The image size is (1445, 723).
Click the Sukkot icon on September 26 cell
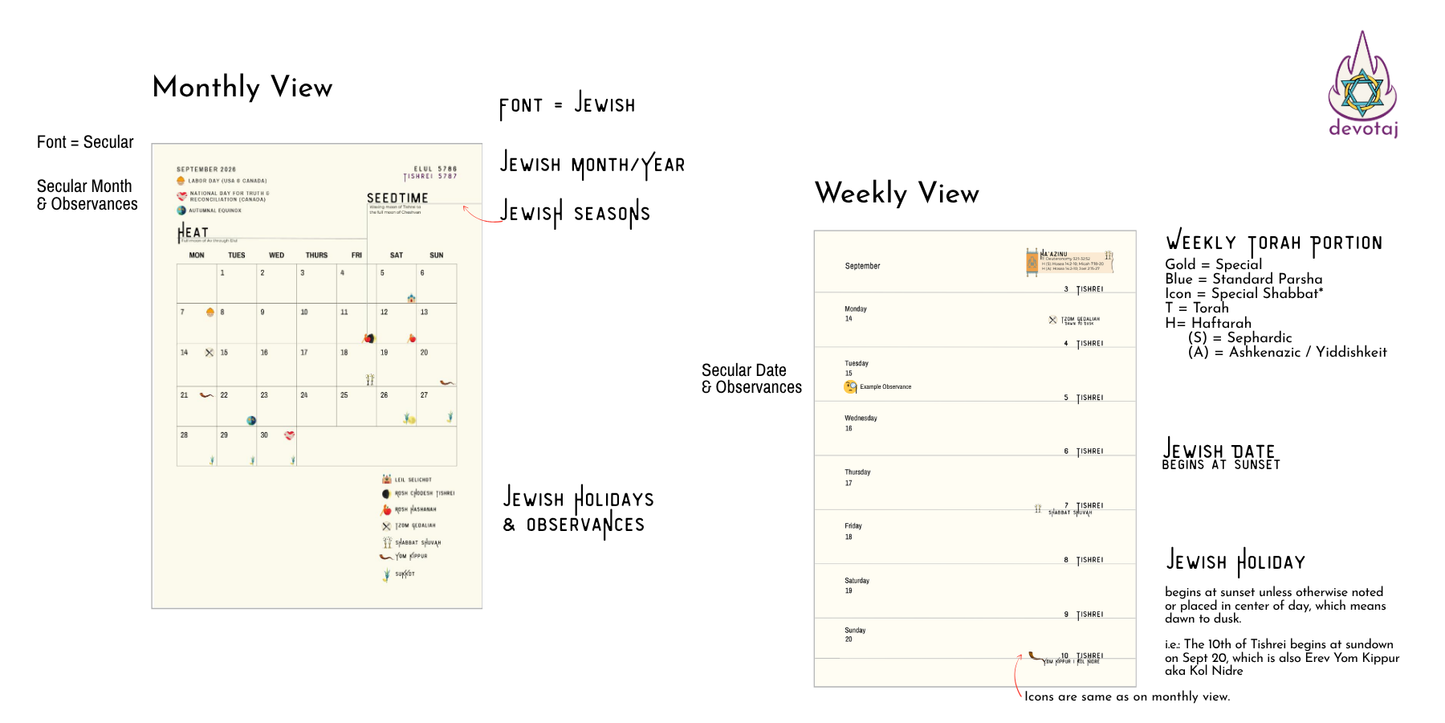409,418
